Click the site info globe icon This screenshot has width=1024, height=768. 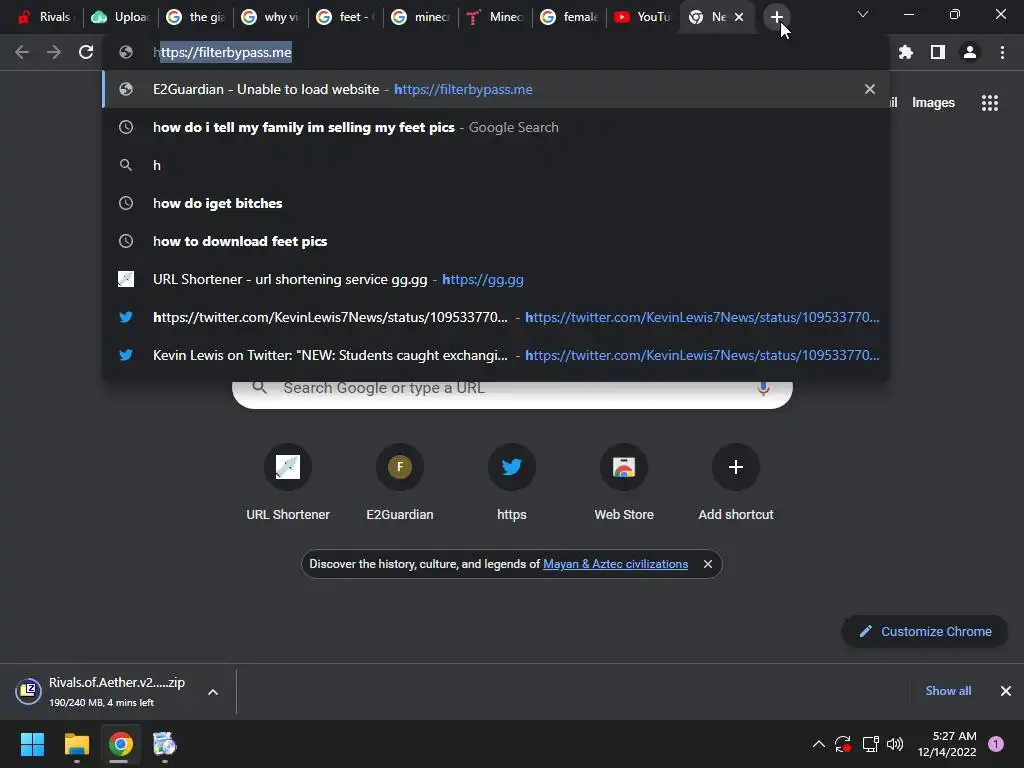tap(126, 52)
